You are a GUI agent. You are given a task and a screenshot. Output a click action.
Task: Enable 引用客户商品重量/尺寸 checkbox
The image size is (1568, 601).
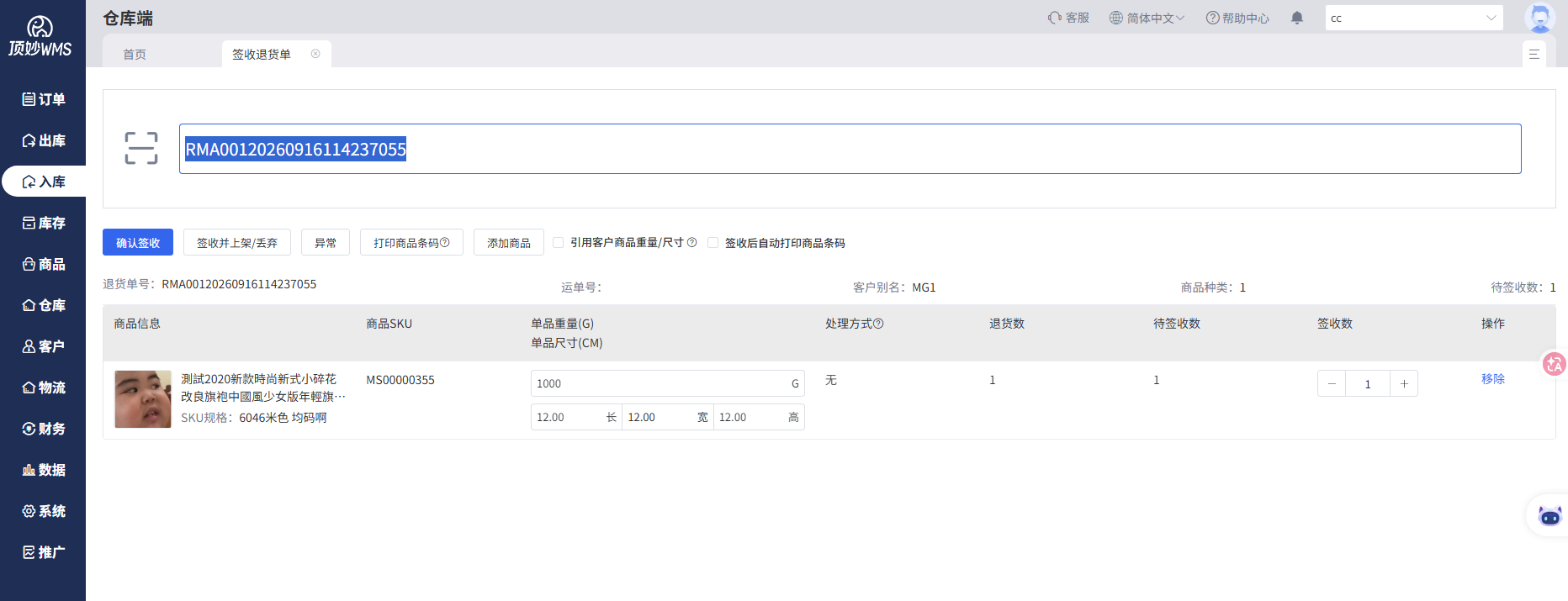[x=559, y=243]
